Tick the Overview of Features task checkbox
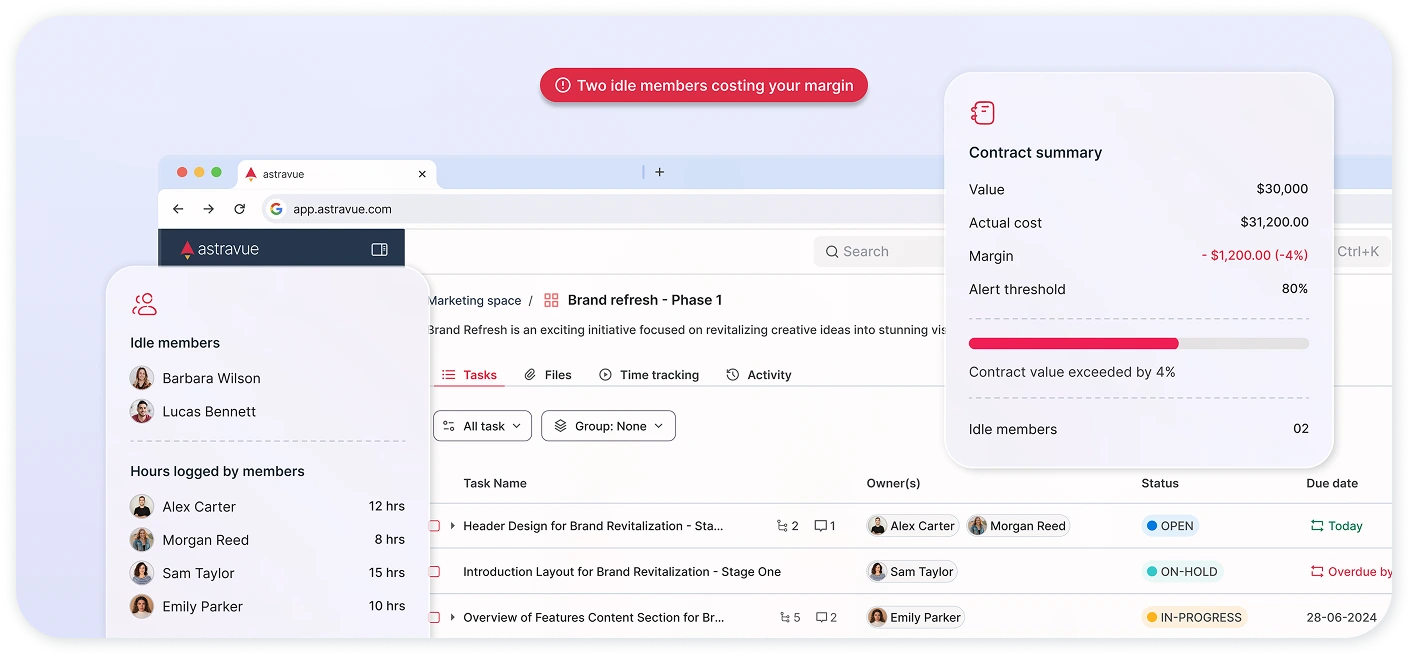Viewport: 1408px width, 654px height. 434,618
